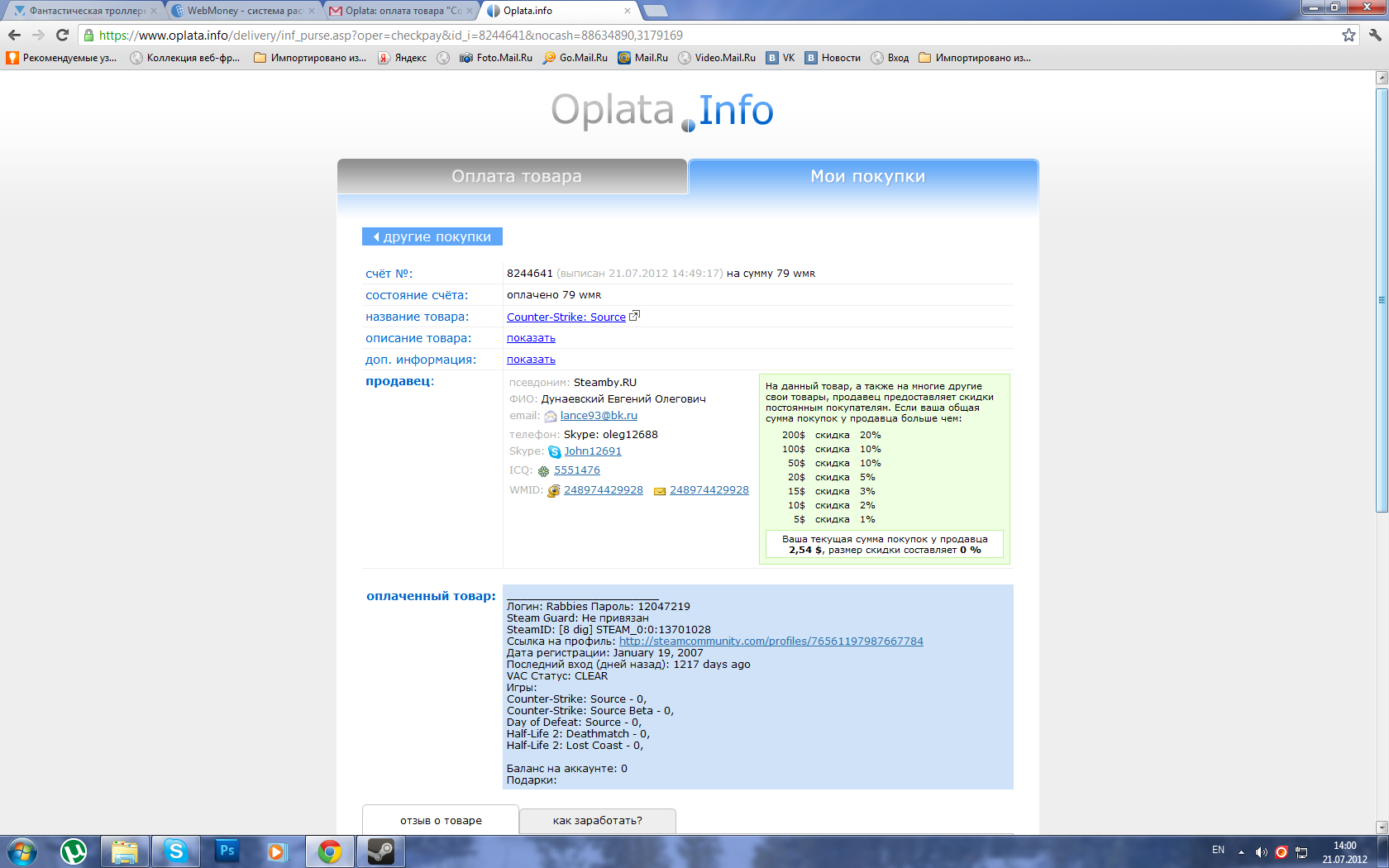Screen dimensions: 1389x868
Task: Click the green SSL padlock icon
Action: coord(89,35)
